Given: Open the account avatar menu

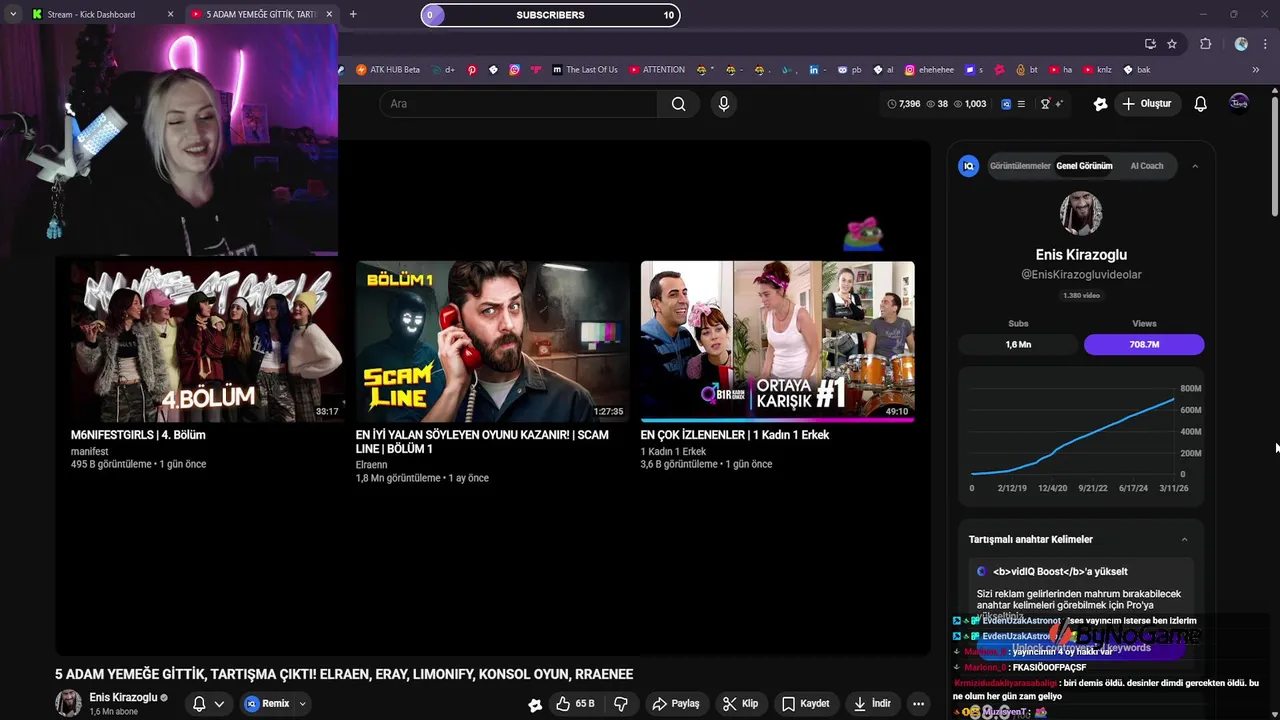Looking at the screenshot, I should (x=1239, y=103).
